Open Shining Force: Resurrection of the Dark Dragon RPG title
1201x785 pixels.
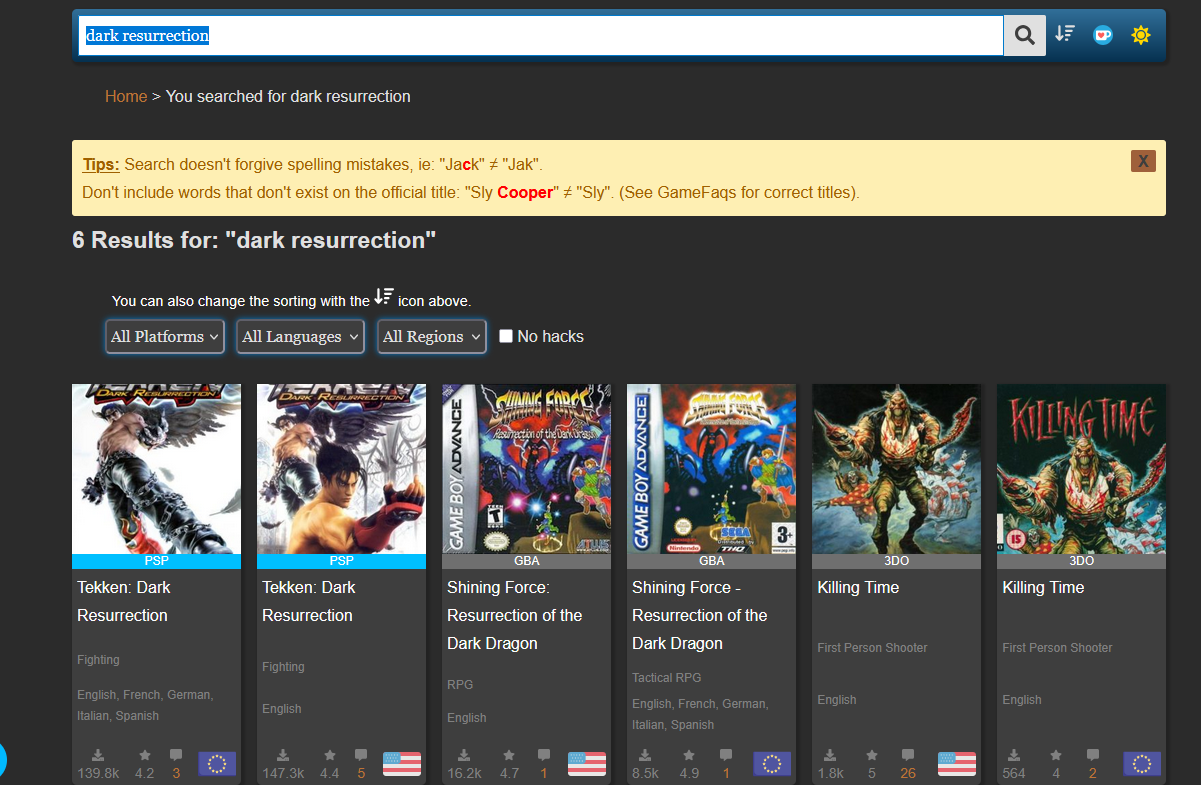point(515,615)
